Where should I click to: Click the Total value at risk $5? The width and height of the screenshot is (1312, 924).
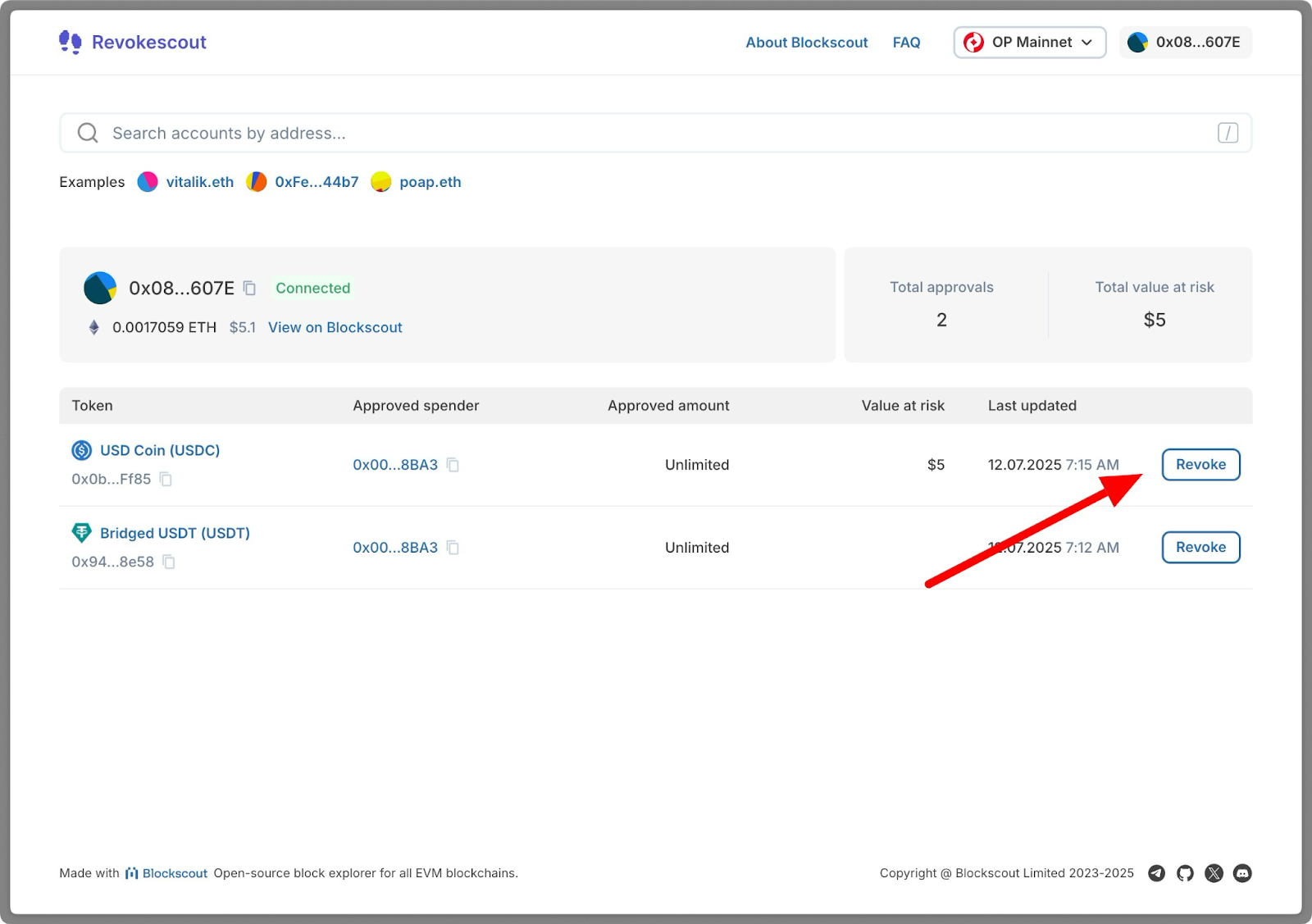[1155, 320]
